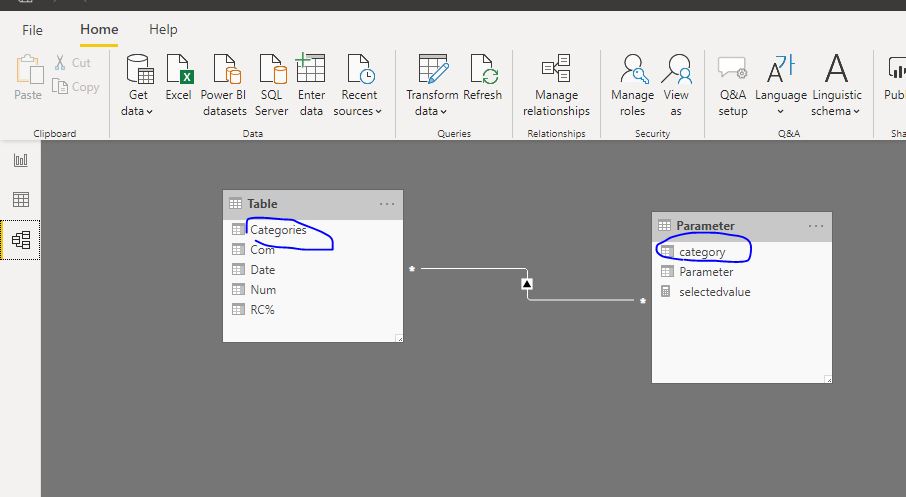Viewport: 906px width, 497px height.
Task: Connect to SQL Server
Action: [272, 85]
